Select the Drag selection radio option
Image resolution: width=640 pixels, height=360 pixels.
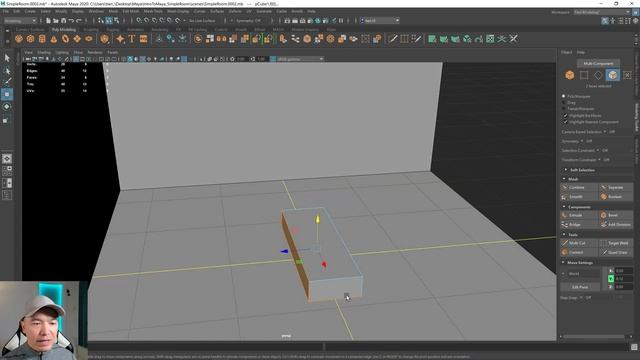(x=564, y=102)
